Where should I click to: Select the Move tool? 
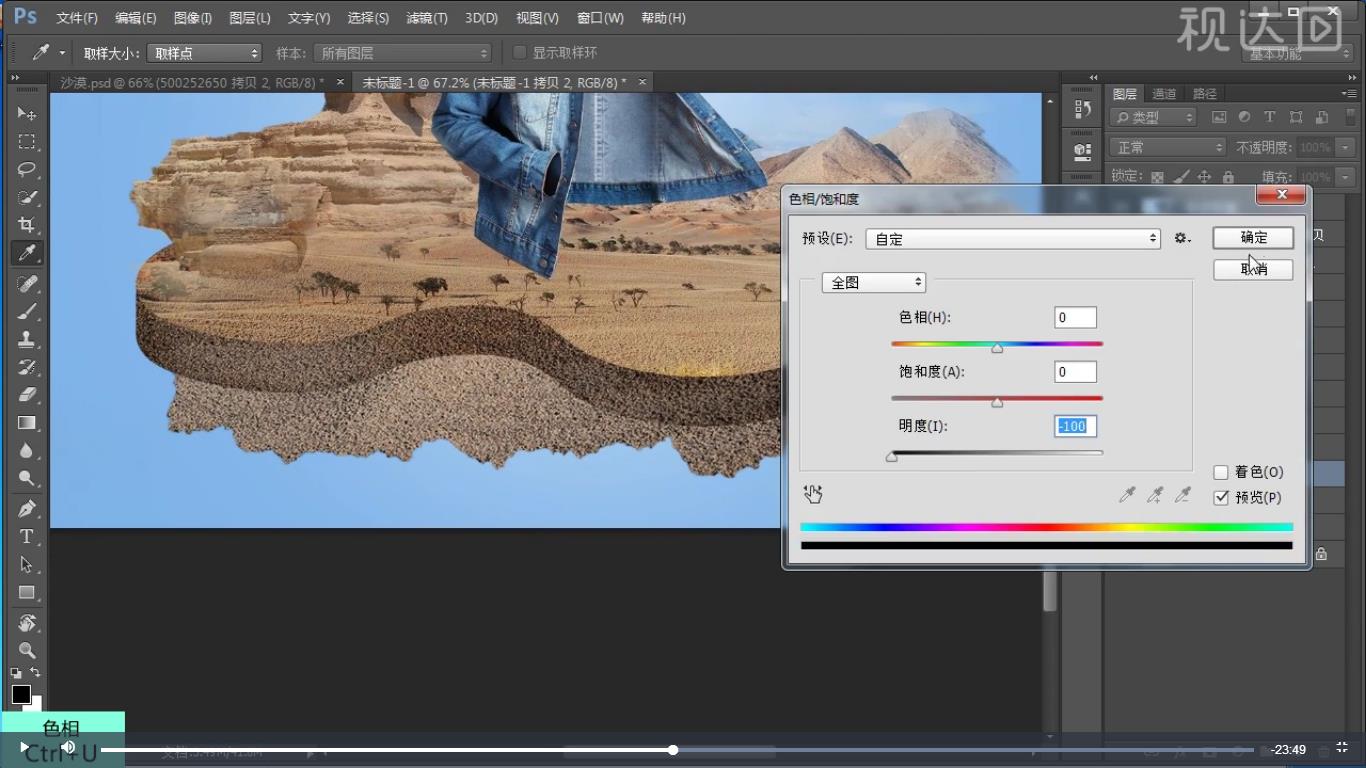(x=27, y=114)
